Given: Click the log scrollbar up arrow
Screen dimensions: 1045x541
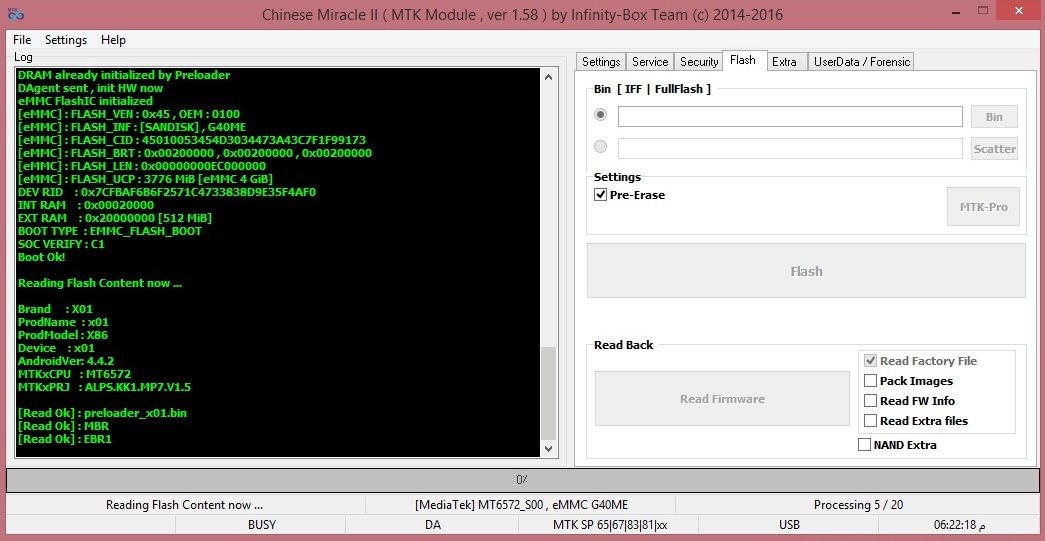Looking at the screenshot, I should pyautogui.click(x=548, y=77).
